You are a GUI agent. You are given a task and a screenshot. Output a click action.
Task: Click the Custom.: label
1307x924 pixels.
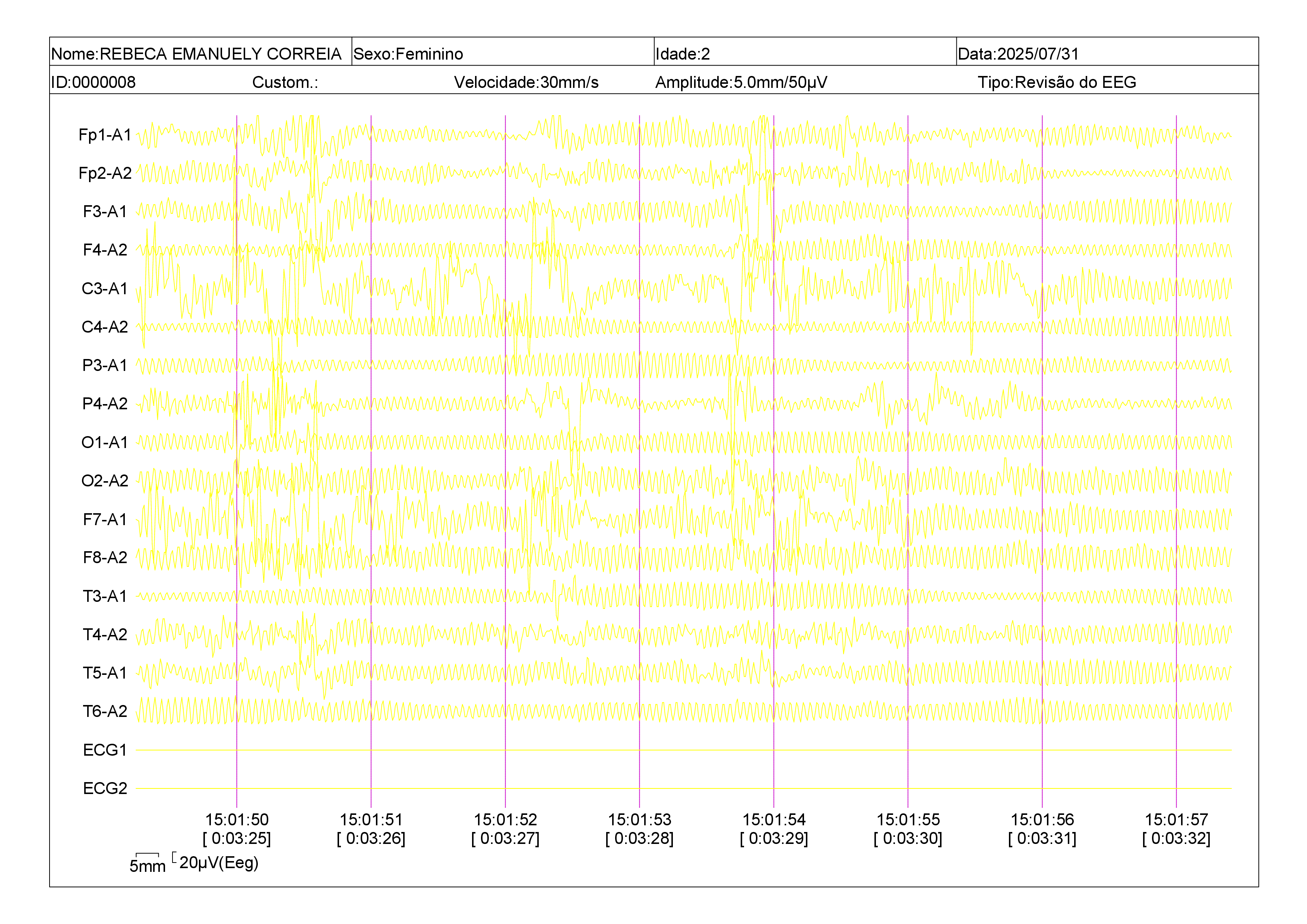click(285, 83)
